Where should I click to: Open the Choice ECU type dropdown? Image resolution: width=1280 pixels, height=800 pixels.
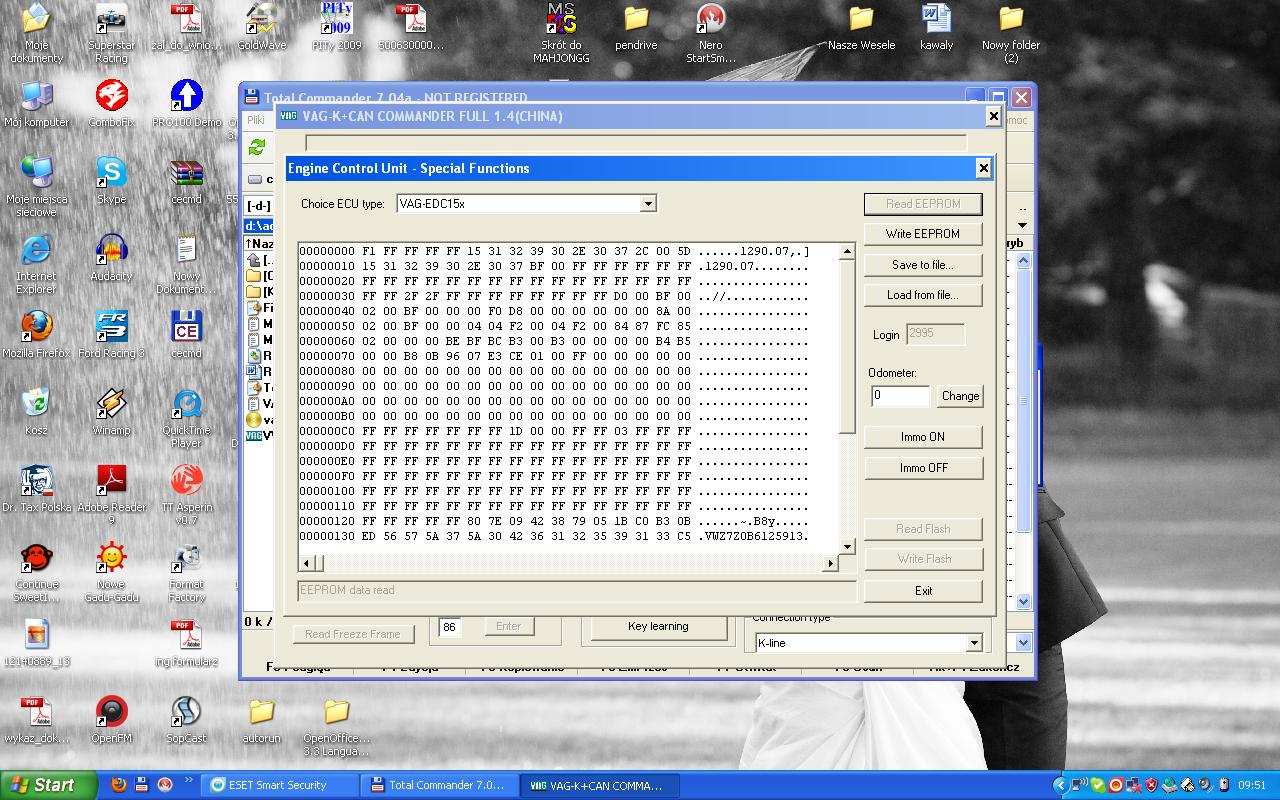coord(648,204)
